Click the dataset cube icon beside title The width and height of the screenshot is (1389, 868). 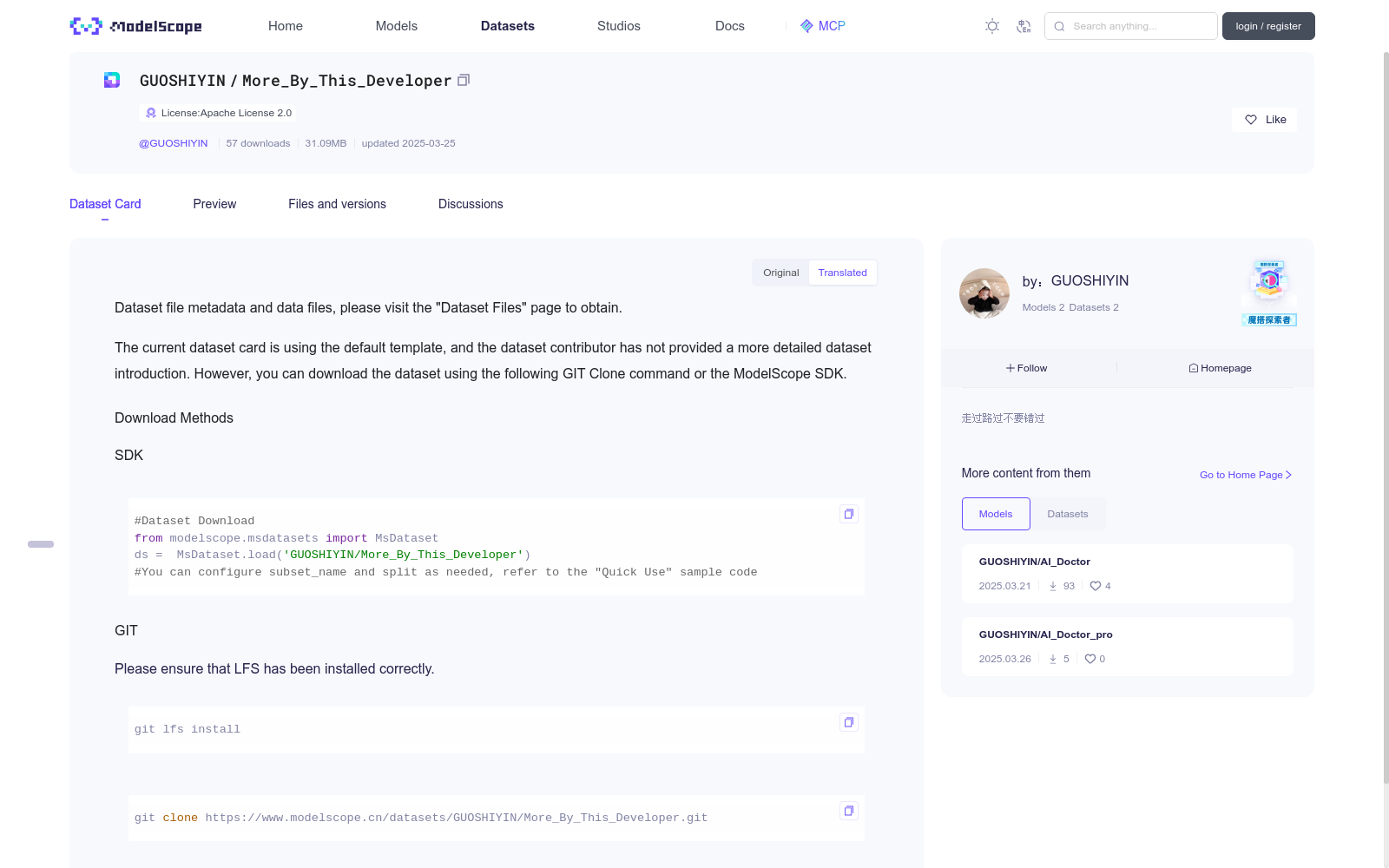112,80
